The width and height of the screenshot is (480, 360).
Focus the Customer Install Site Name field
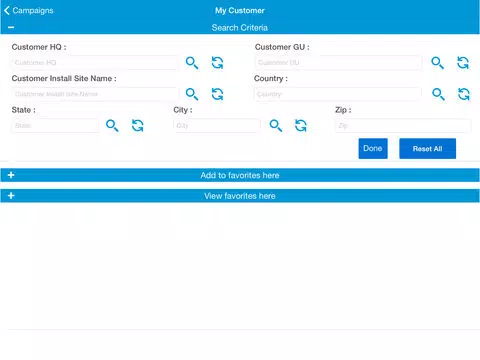(x=95, y=94)
